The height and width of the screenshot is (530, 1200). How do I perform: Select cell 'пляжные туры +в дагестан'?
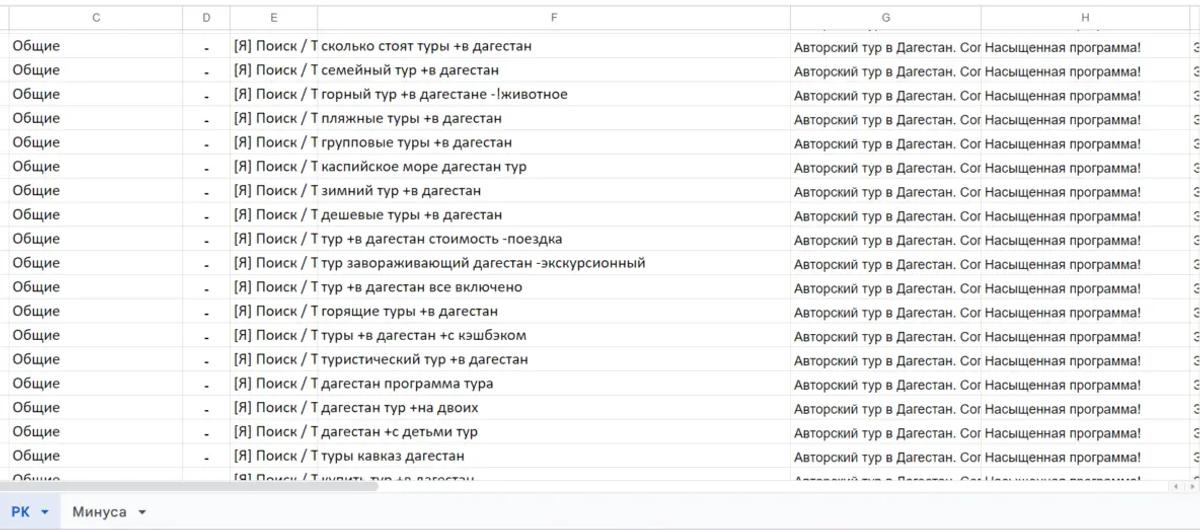[x=554, y=119]
